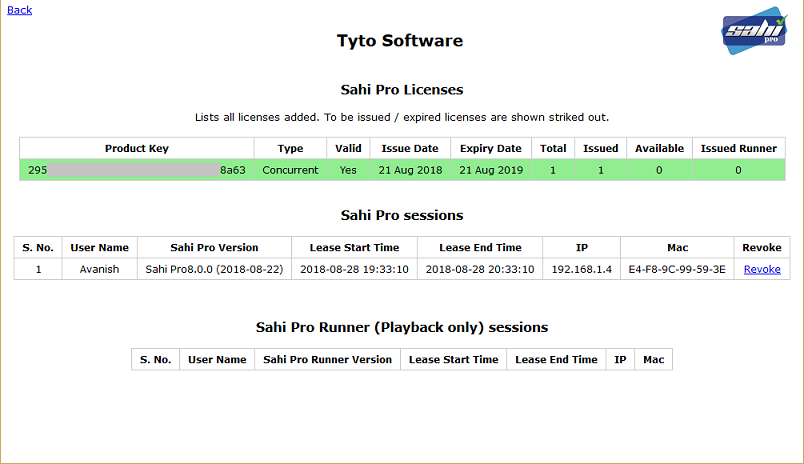Click the Sahi Pro Runner Version header

coord(329,359)
